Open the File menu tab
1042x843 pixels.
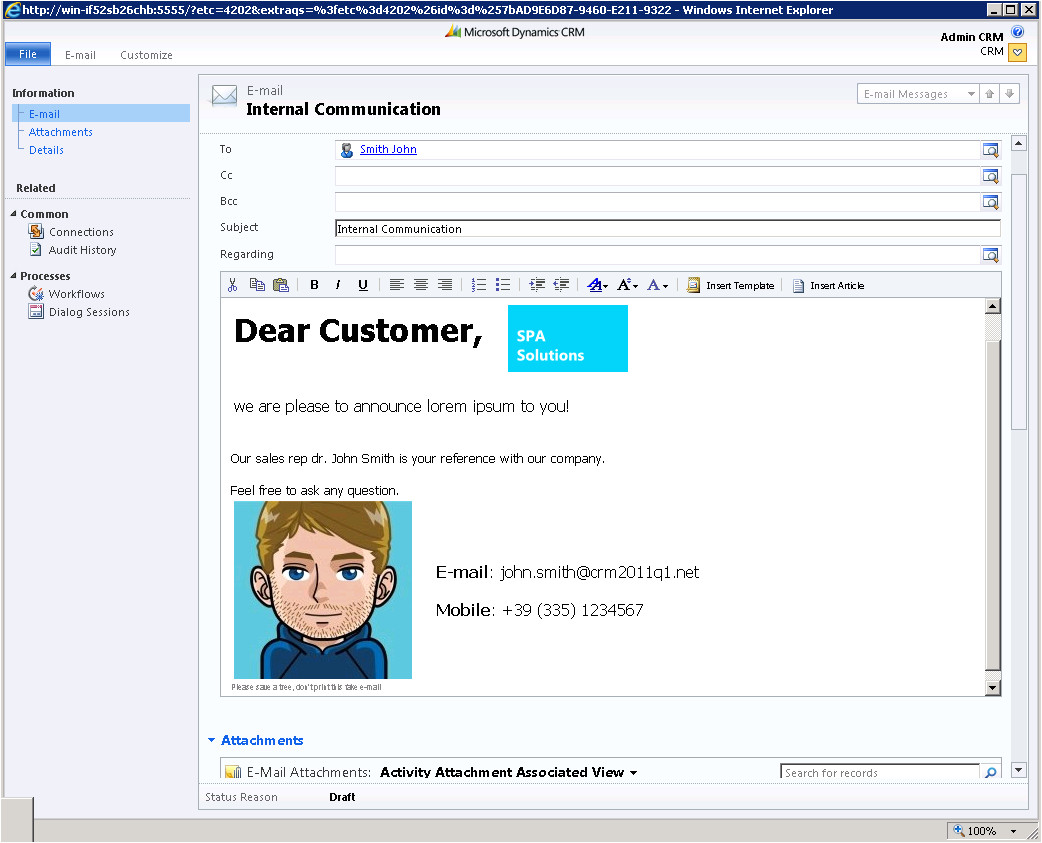click(28, 54)
